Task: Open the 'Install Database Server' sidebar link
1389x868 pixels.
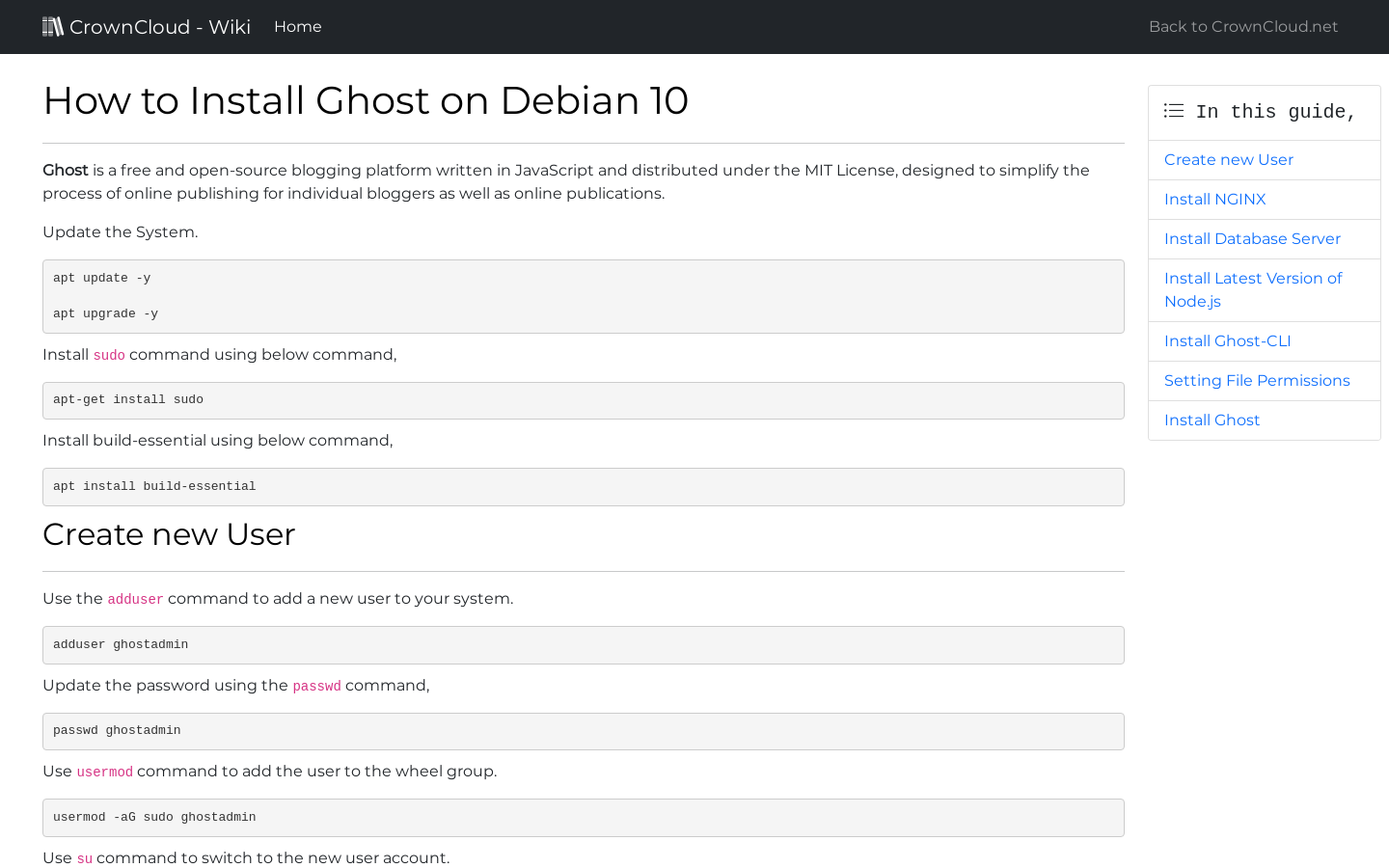Action: coord(1252,238)
